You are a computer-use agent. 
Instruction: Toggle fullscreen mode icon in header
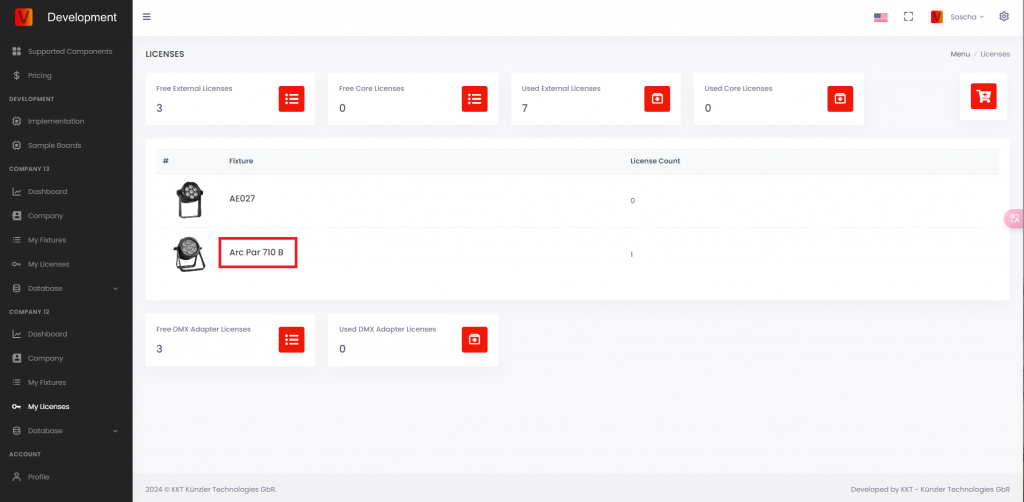(x=908, y=17)
